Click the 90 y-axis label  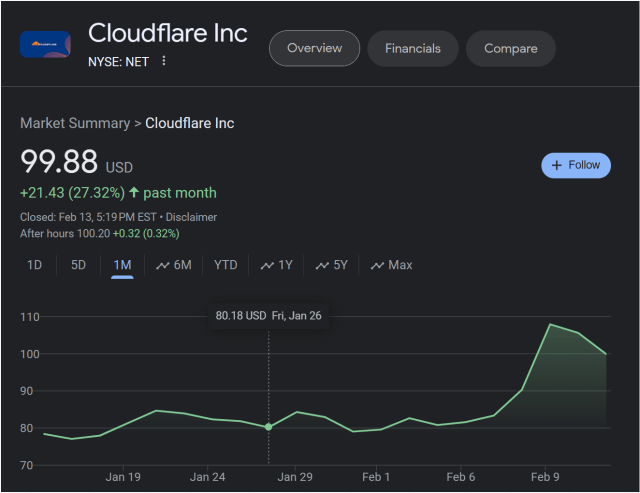(x=27, y=391)
